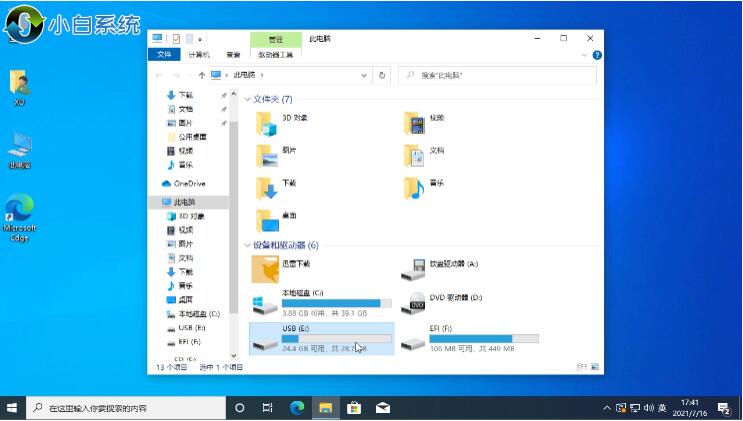The width and height of the screenshot is (743, 421).
Task: Open Microsoft Edge from the taskbar
Action: [297, 408]
